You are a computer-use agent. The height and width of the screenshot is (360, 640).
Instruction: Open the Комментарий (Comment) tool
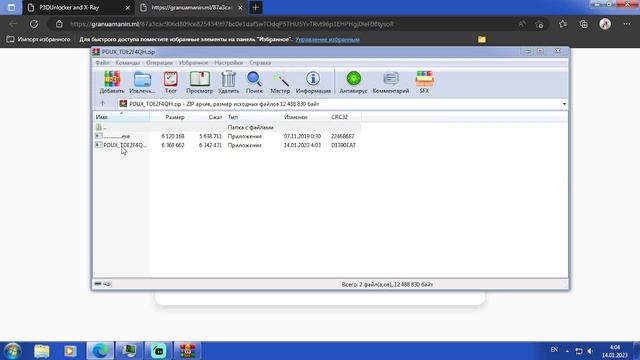pos(391,82)
